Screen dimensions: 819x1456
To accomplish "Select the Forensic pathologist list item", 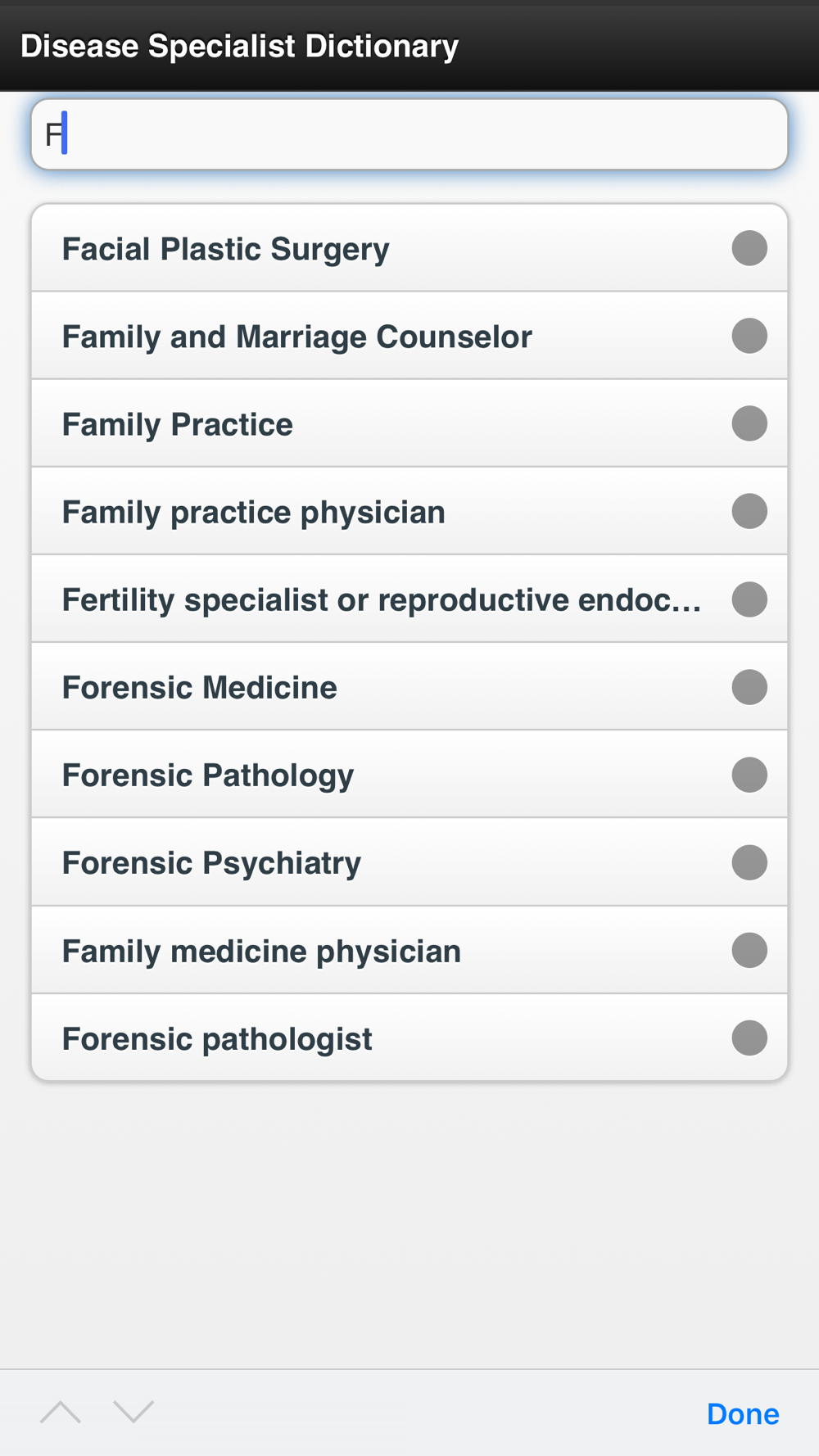I will coord(217,1038).
